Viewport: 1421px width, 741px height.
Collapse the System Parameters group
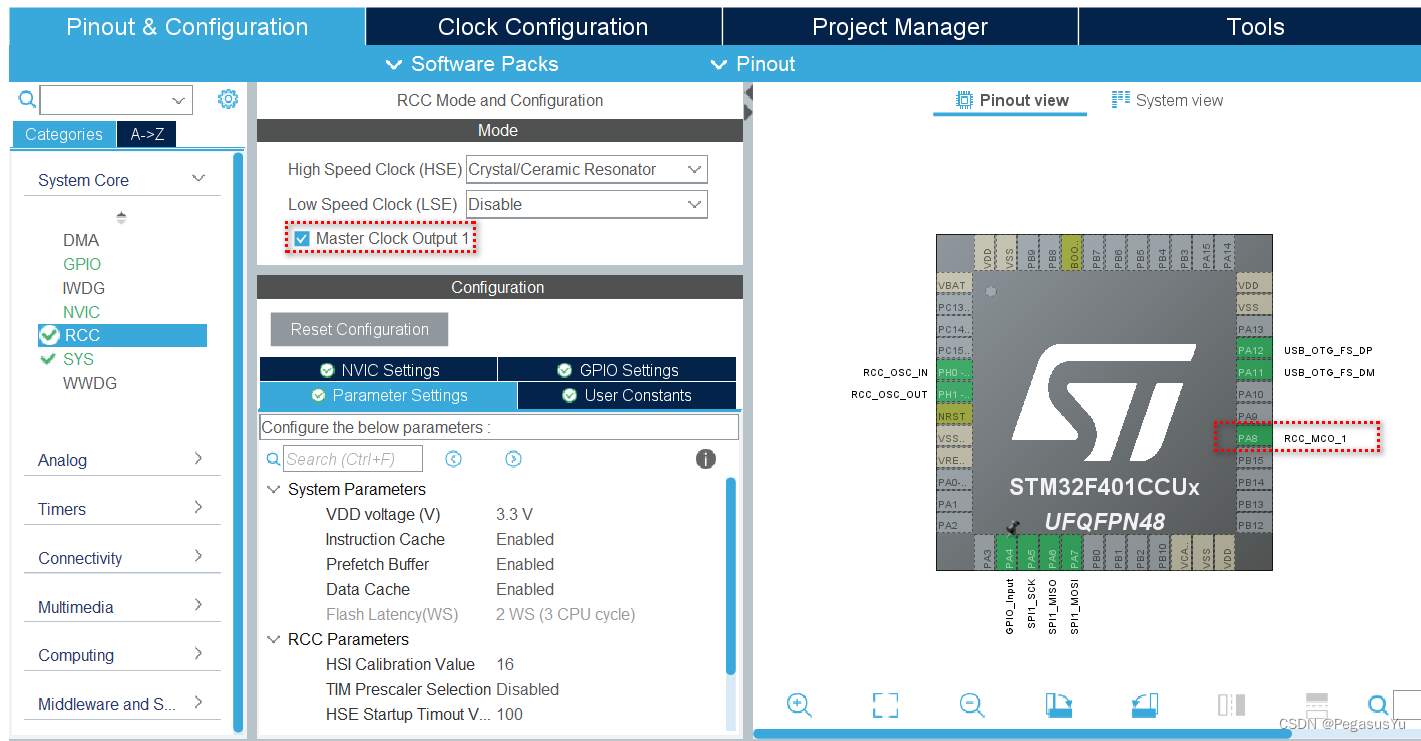coord(273,489)
